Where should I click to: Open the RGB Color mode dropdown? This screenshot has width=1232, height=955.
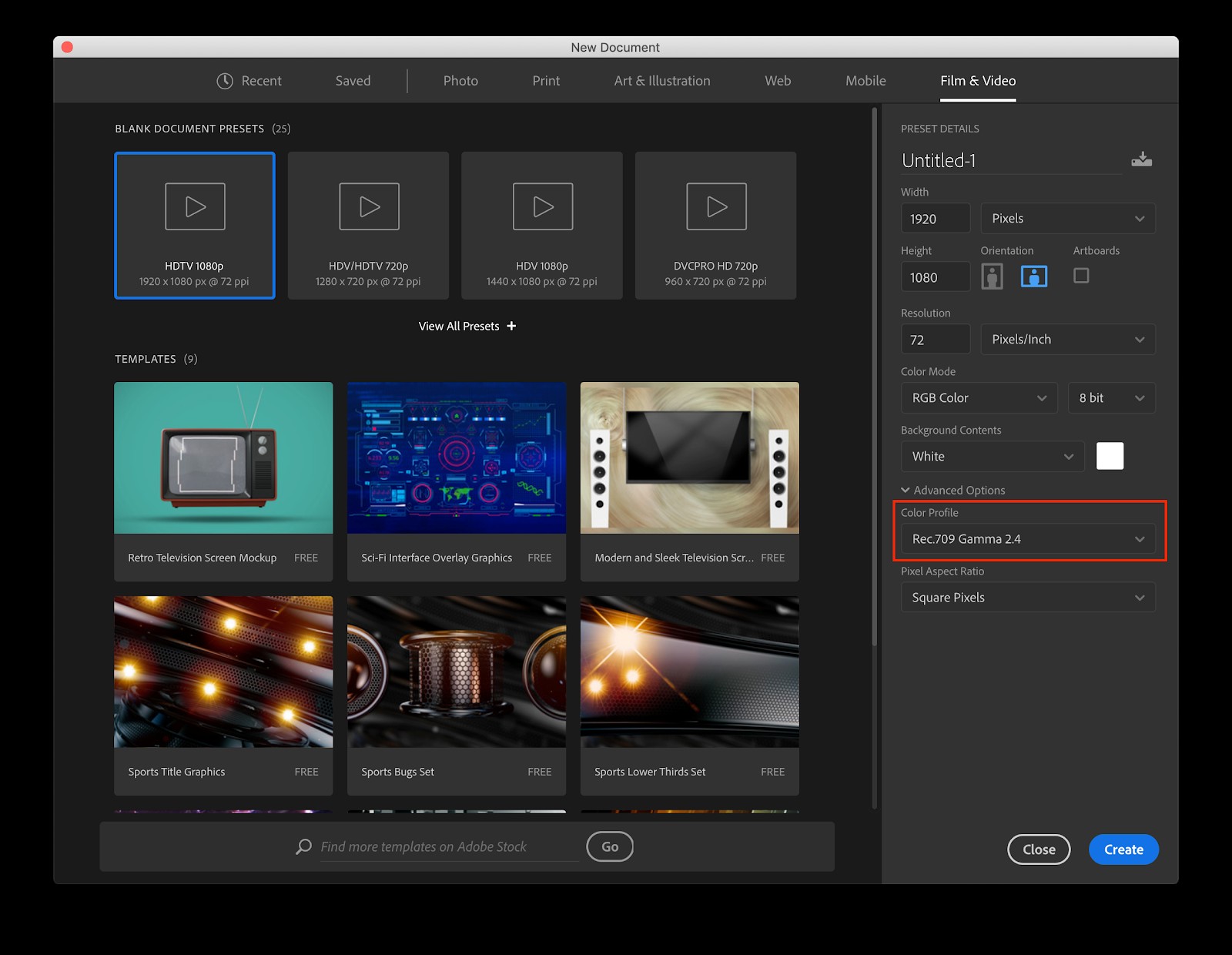click(979, 397)
